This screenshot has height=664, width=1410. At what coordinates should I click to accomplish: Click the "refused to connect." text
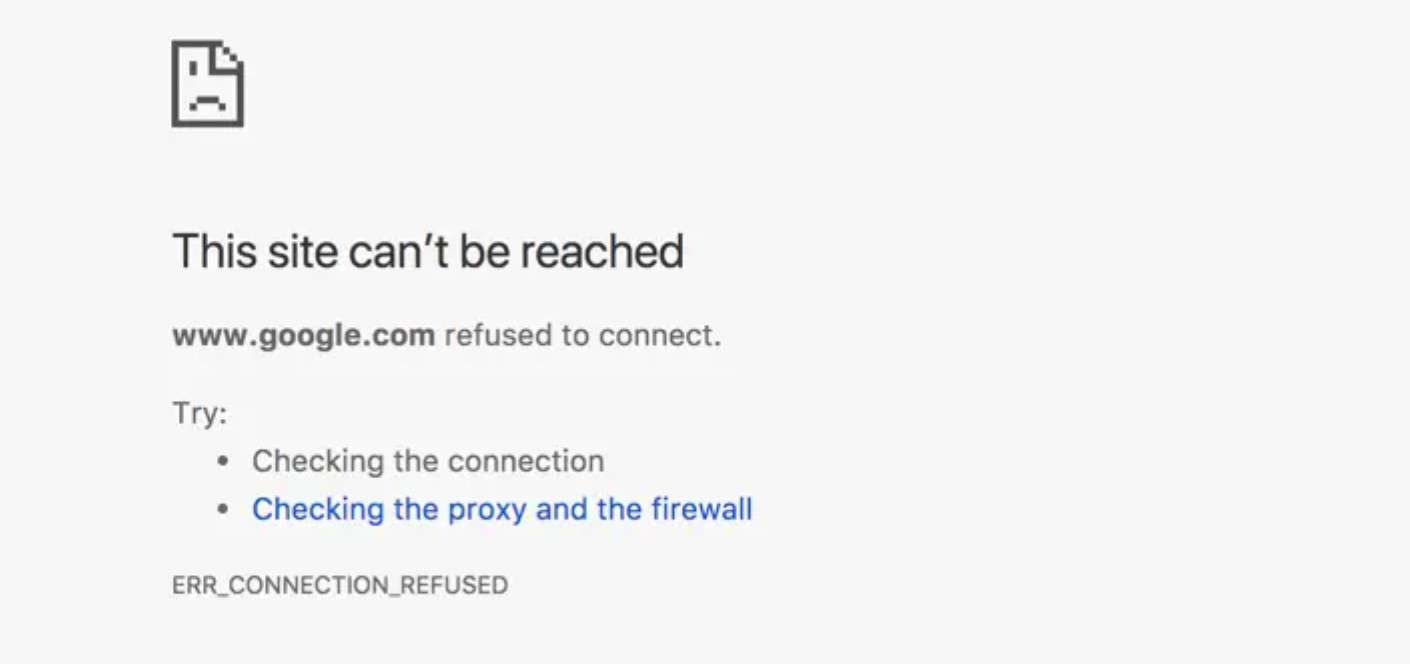[x=582, y=335]
